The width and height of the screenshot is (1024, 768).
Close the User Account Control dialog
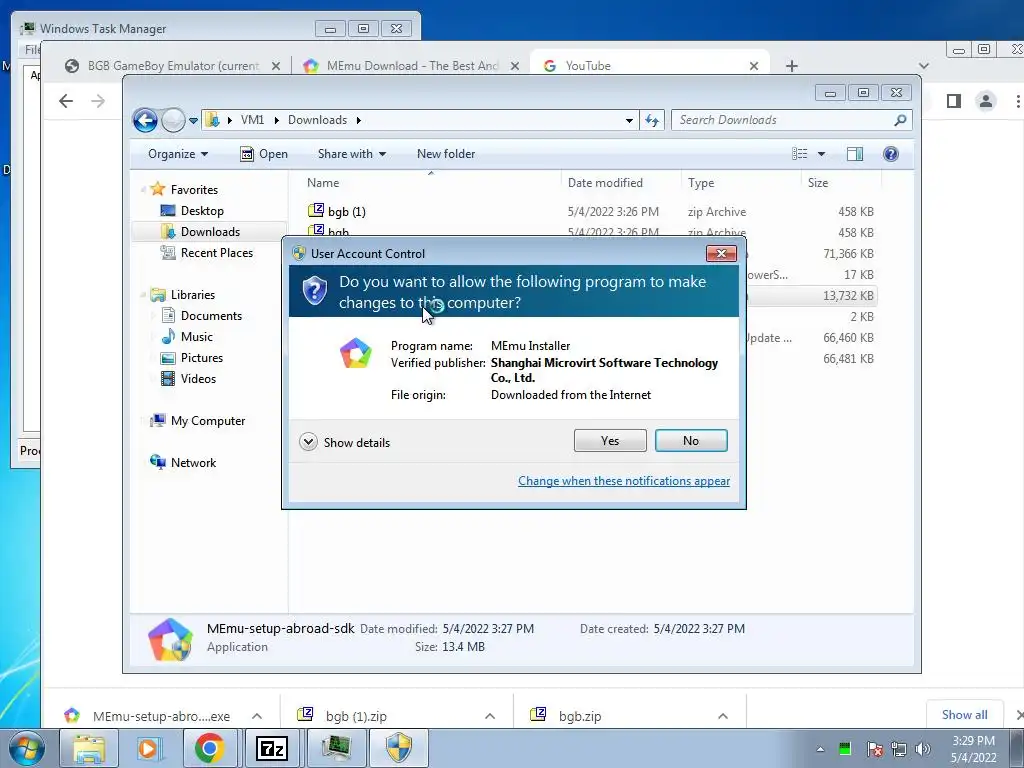tap(721, 253)
